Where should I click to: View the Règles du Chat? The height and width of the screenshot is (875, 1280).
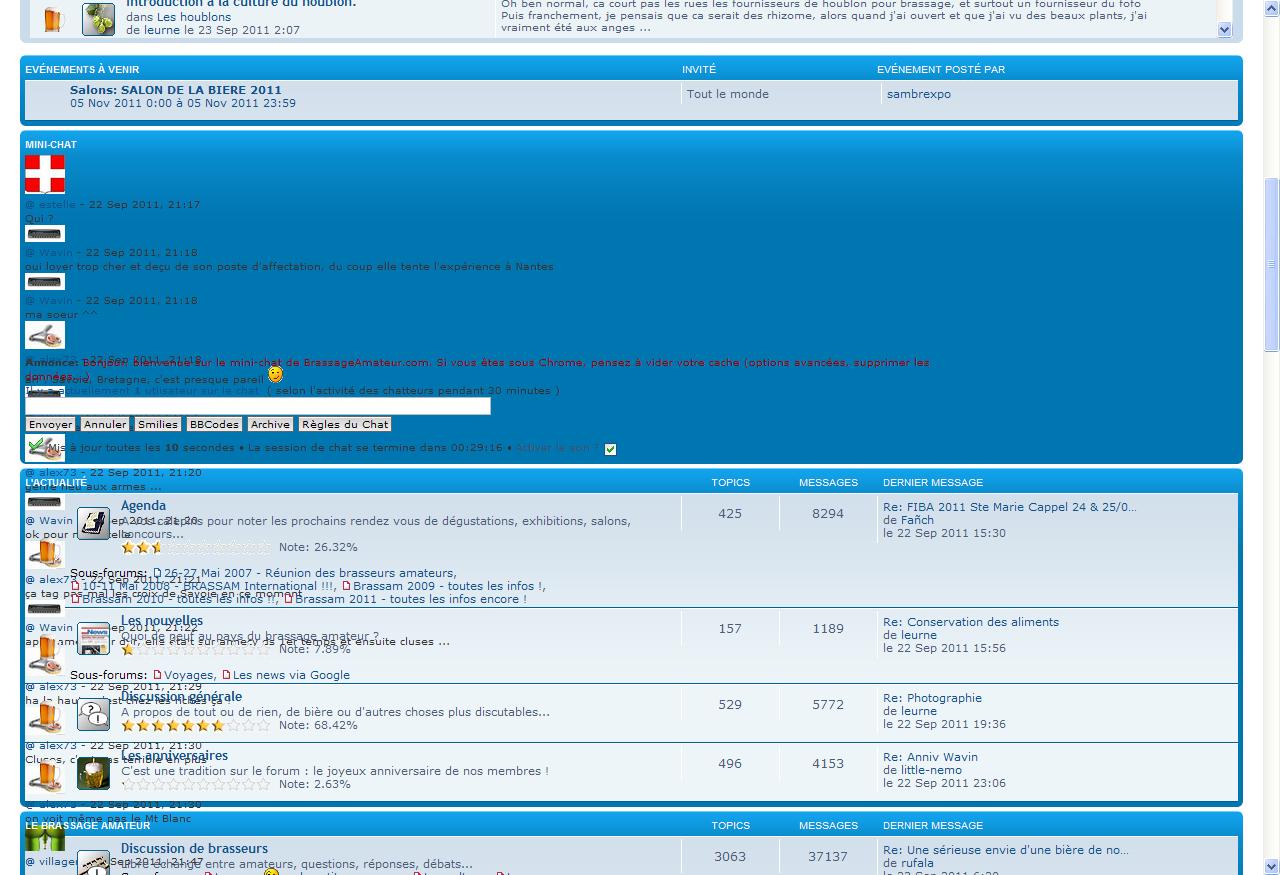click(x=345, y=425)
